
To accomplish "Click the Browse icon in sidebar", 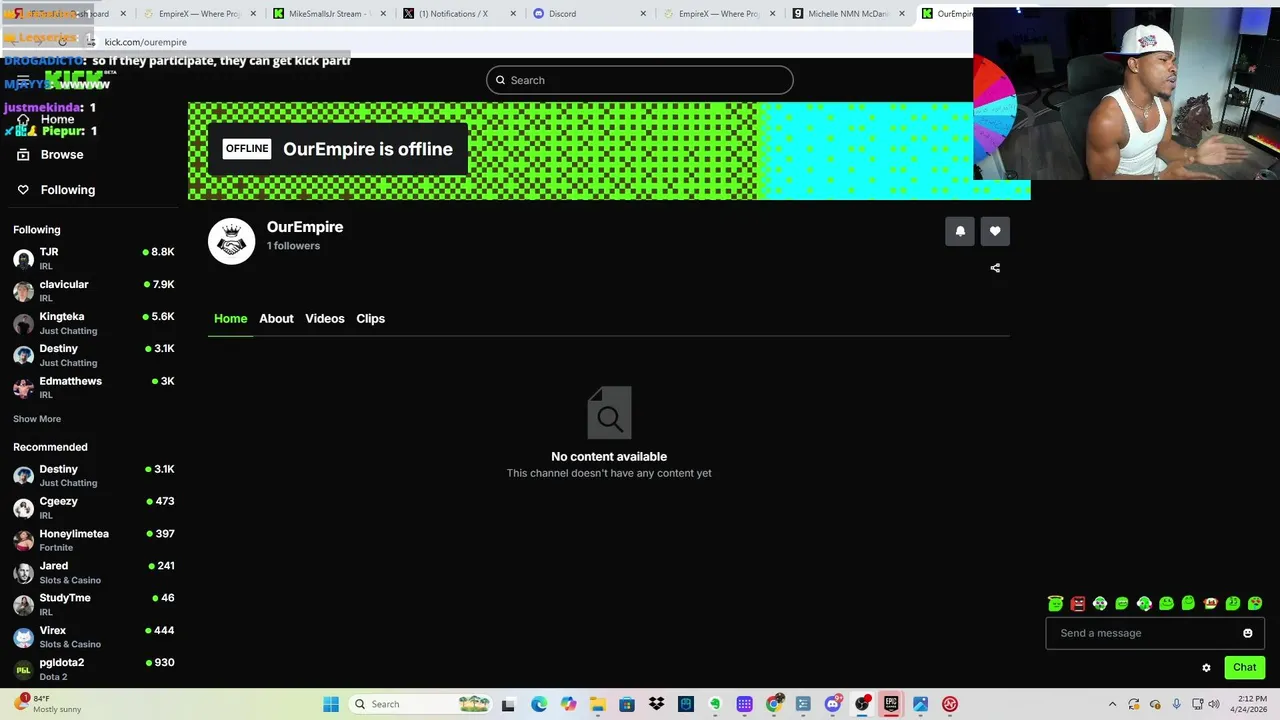I will [x=23, y=155].
